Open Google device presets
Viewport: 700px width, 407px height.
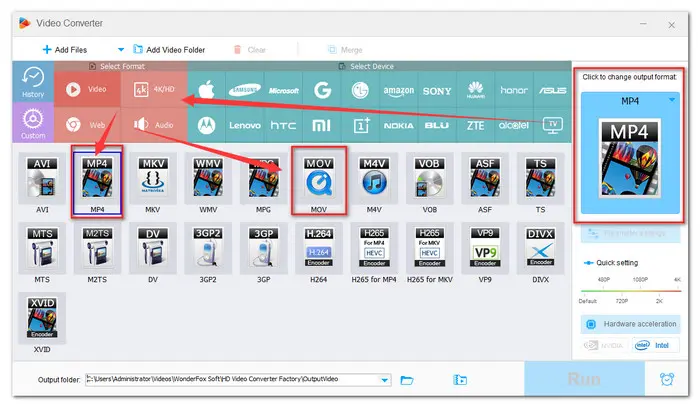tap(322, 90)
